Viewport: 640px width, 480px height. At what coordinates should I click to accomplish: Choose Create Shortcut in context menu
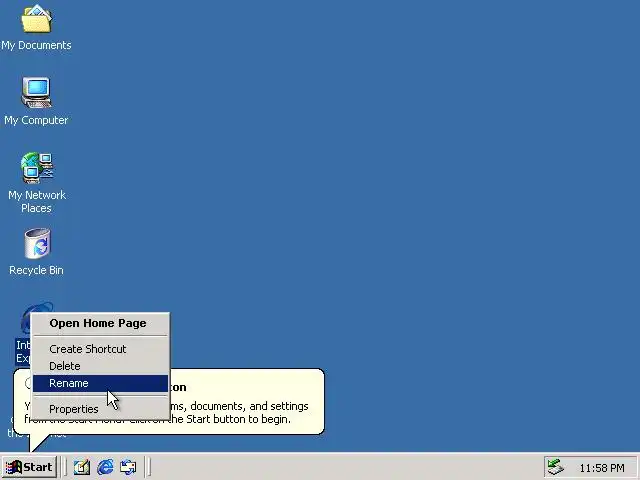tap(100, 349)
